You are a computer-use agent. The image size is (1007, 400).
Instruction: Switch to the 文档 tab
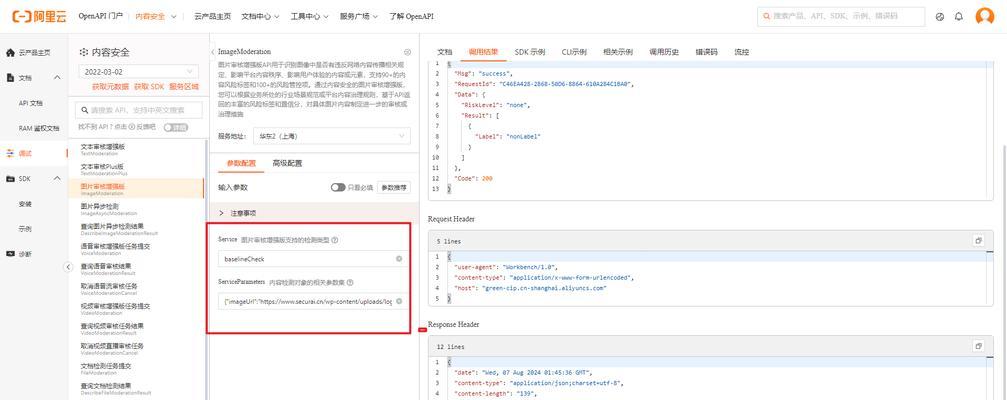[444, 52]
